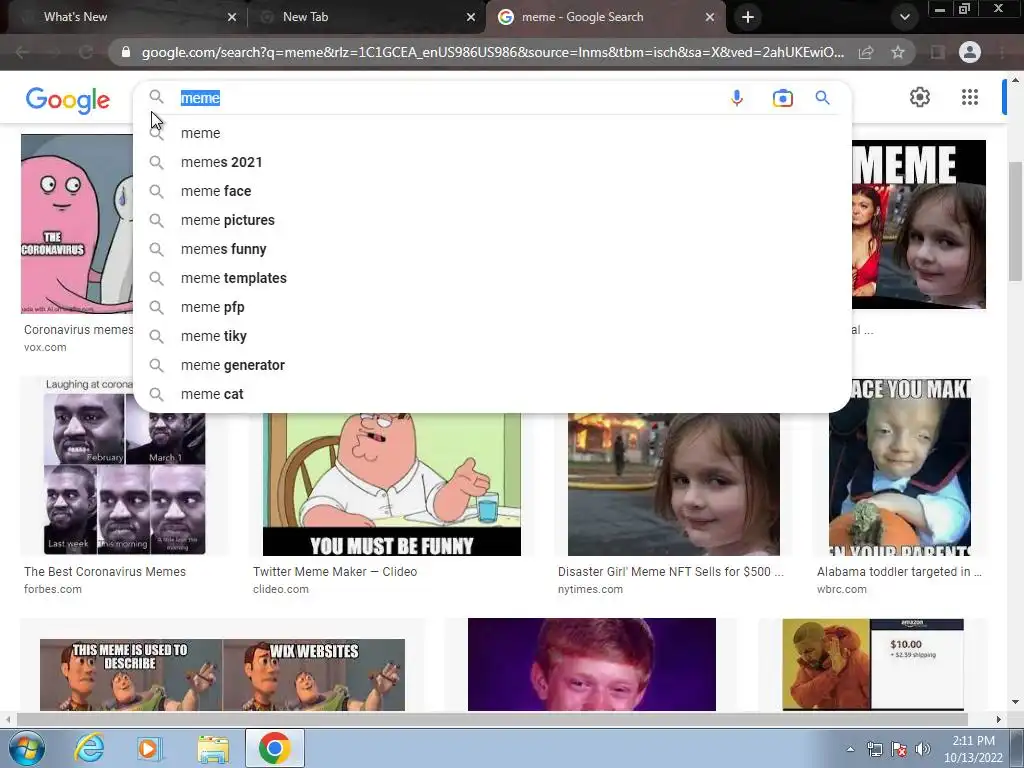The width and height of the screenshot is (1024, 768).
Task: Visit nytimes.com source link
Action: click(590, 589)
